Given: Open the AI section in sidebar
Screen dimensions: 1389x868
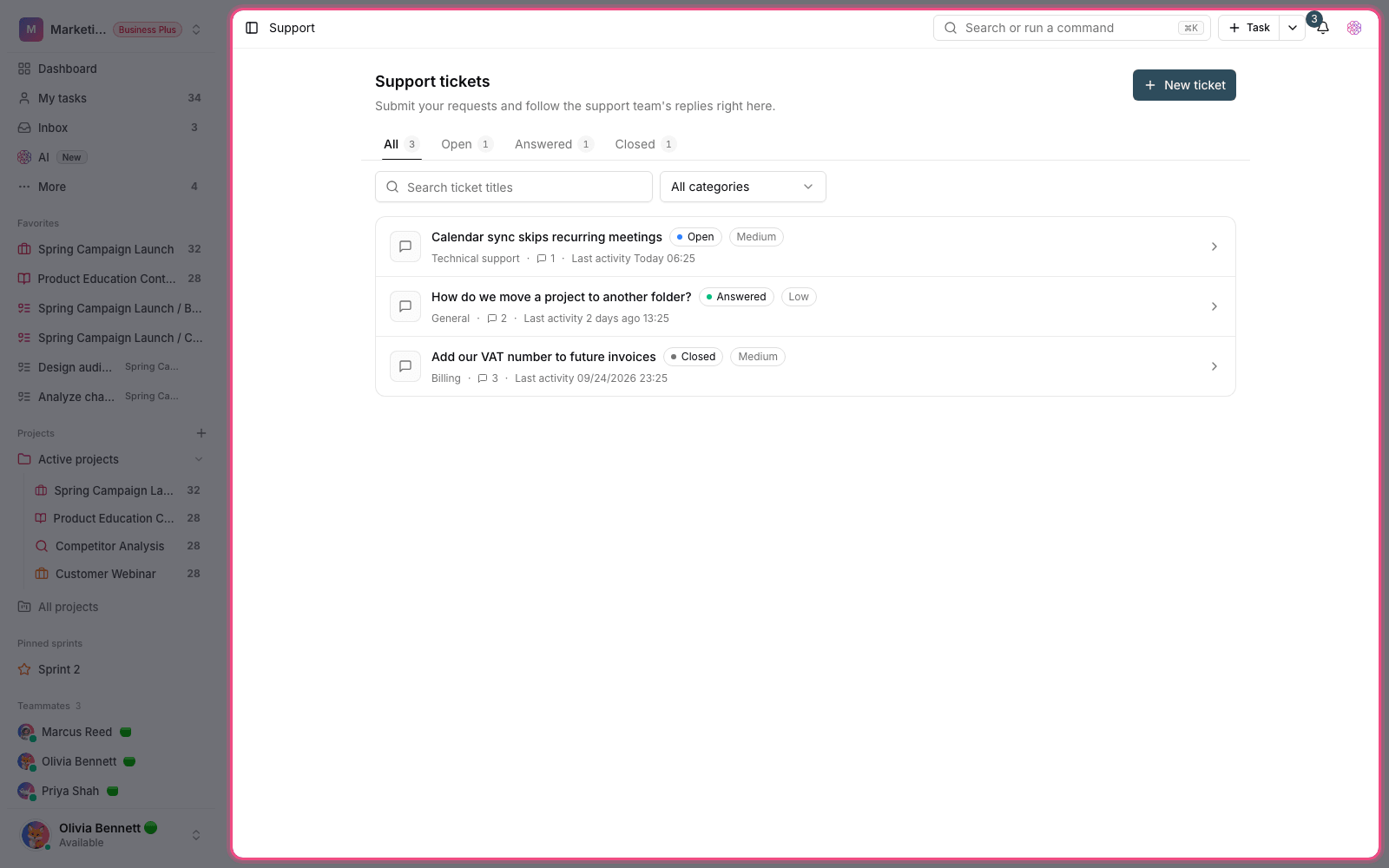Looking at the screenshot, I should tap(111, 157).
